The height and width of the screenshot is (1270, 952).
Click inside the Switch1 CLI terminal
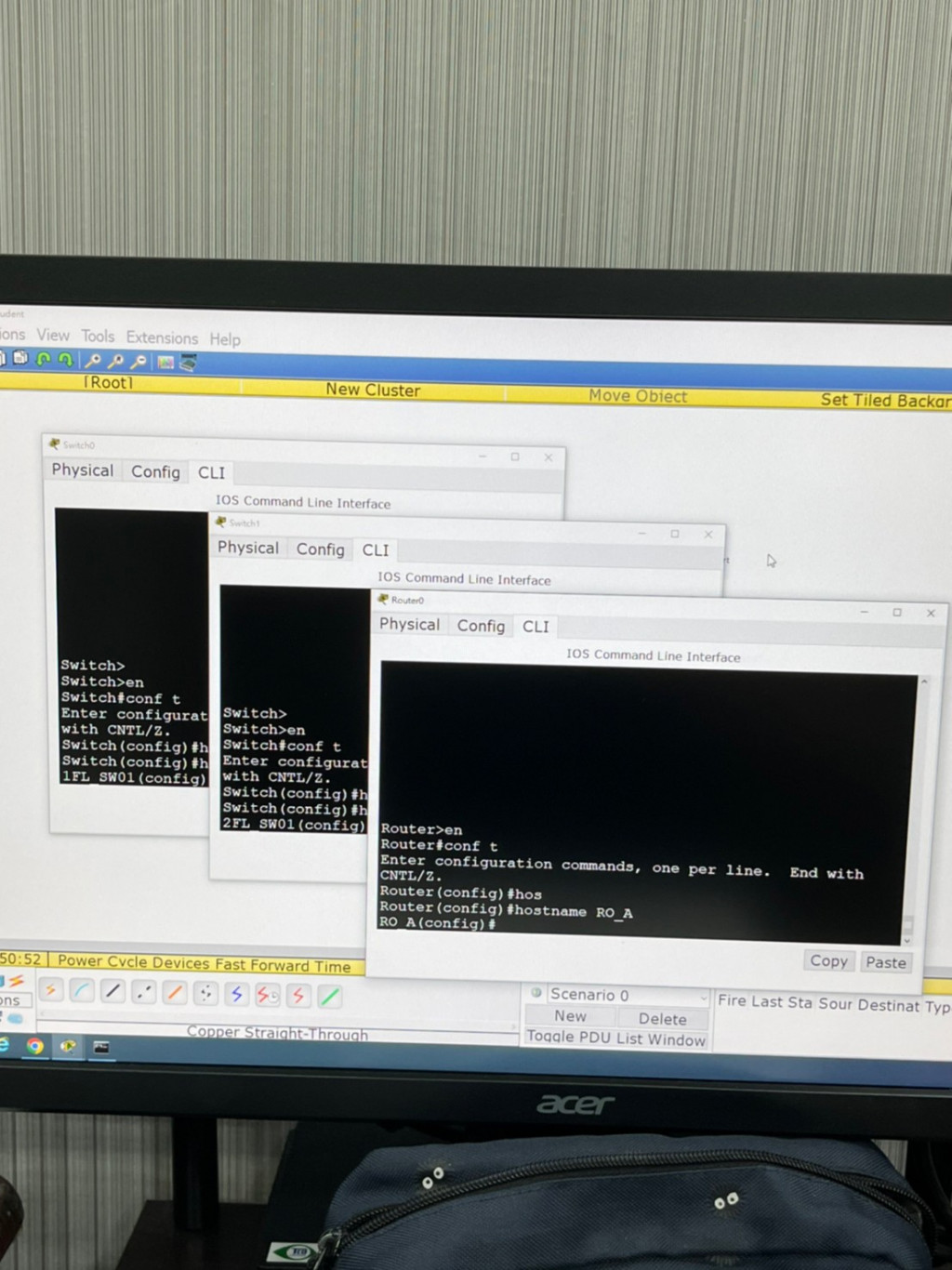point(295,708)
